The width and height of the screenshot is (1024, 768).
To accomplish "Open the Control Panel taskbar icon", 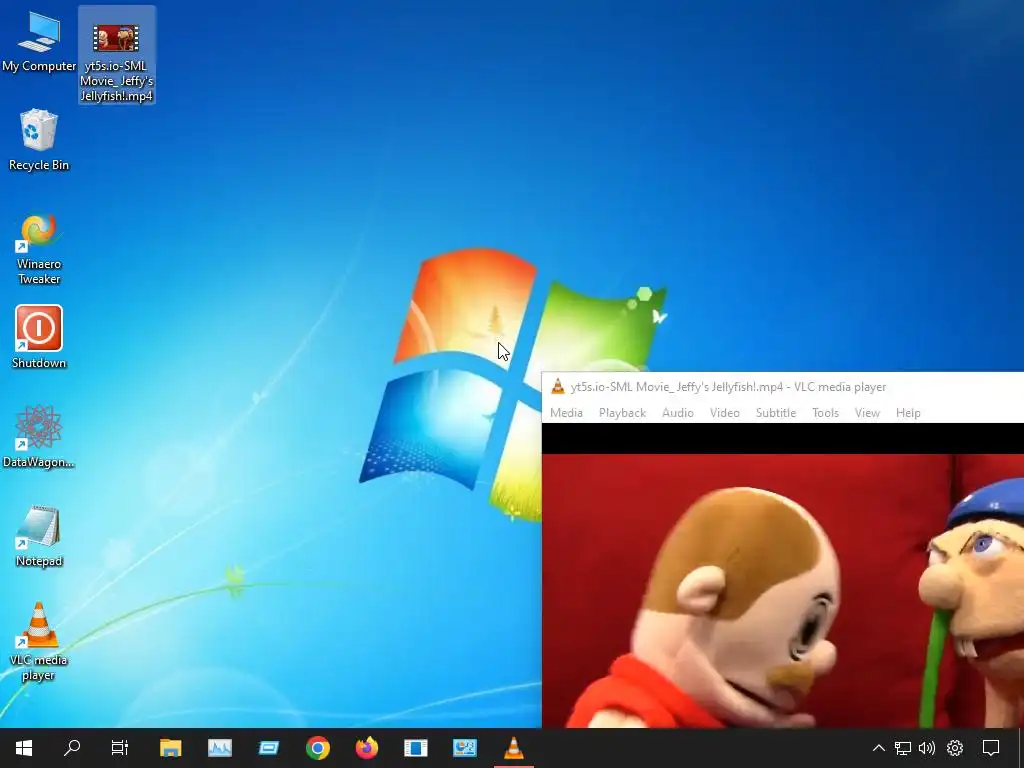I will point(464,748).
